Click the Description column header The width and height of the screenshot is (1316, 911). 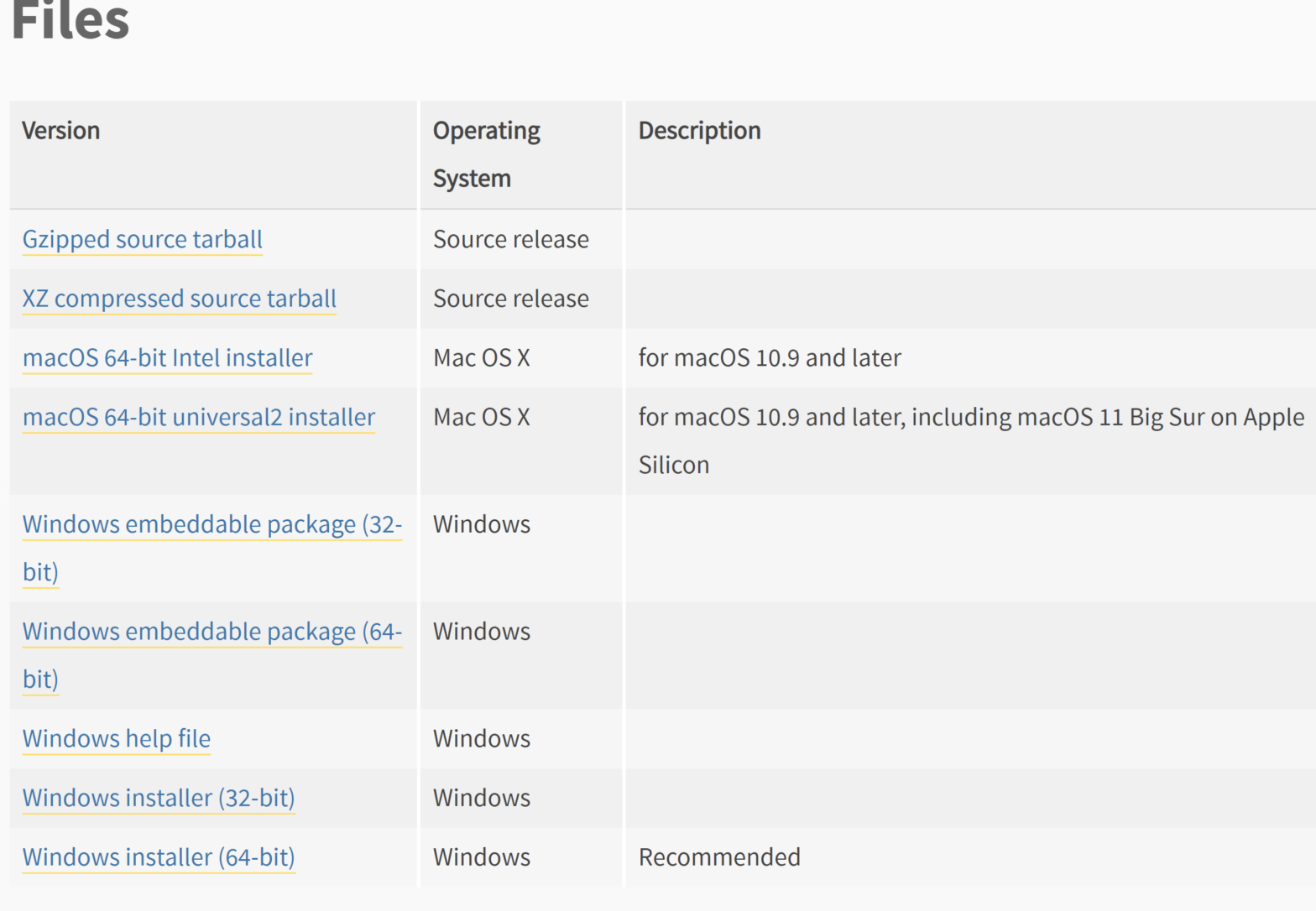pyautogui.click(x=699, y=131)
